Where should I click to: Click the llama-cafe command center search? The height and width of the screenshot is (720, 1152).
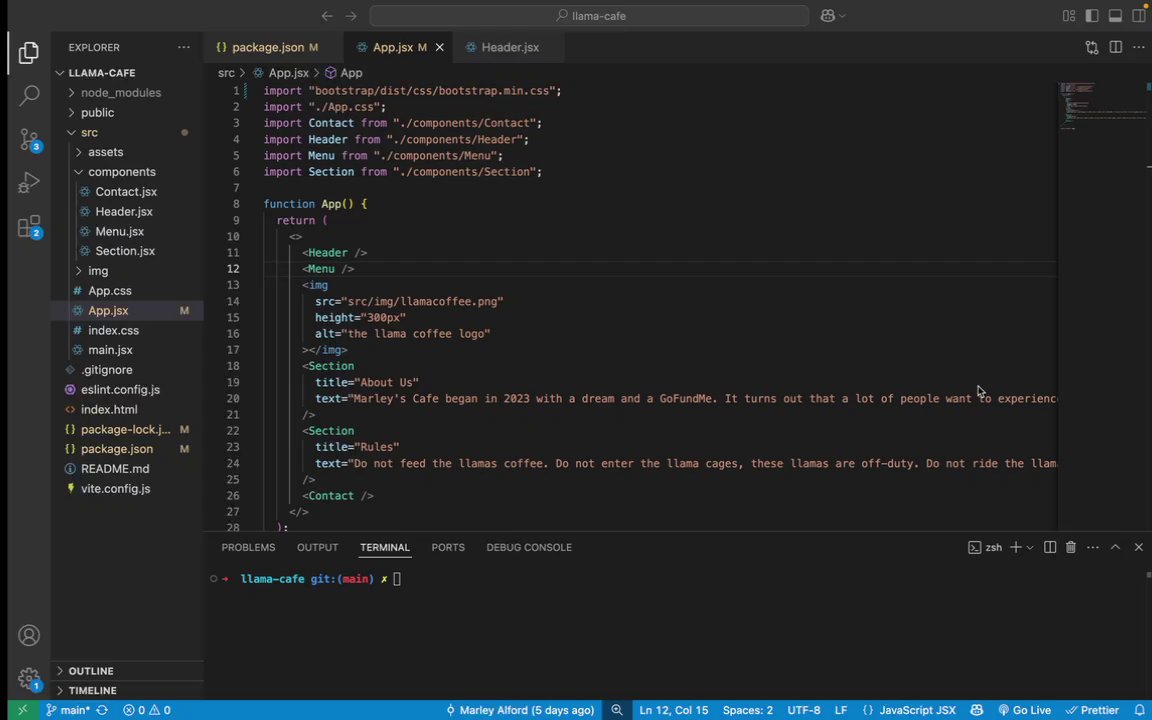point(589,16)
